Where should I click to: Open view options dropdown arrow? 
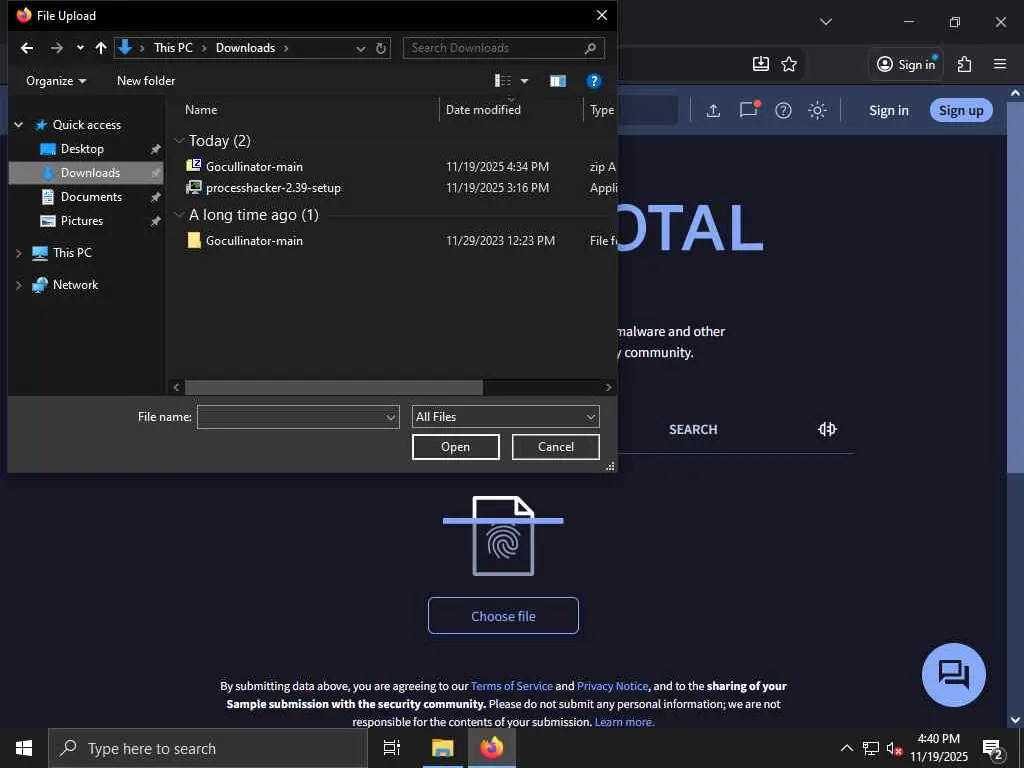(524, 81)
